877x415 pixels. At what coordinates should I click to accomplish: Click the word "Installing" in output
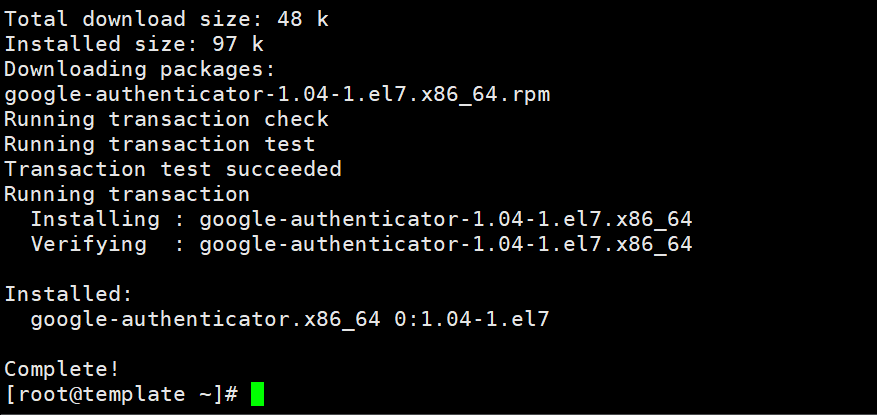click(x=94, y=219)
